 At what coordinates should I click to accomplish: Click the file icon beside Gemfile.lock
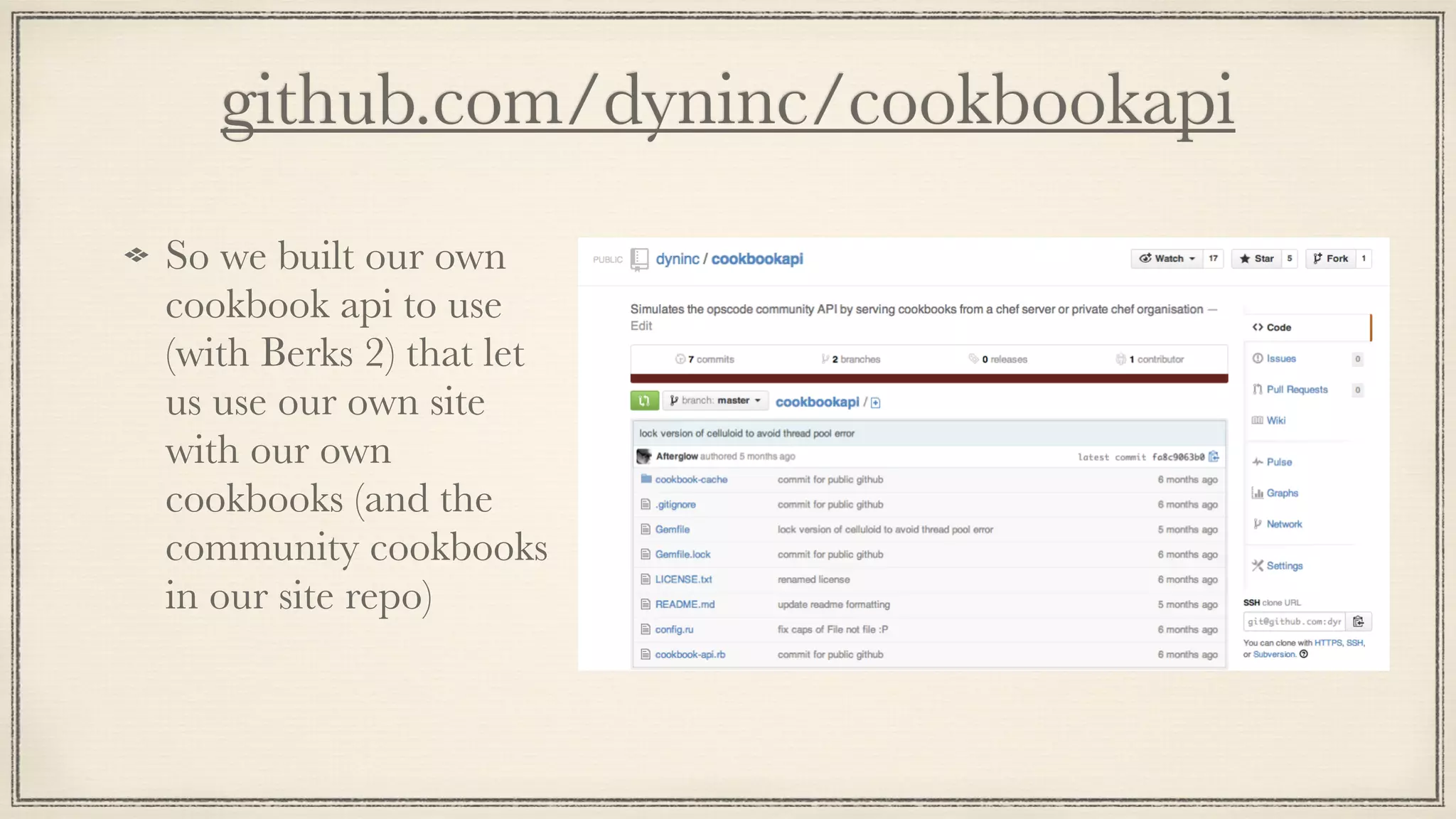tap(646, 554)
